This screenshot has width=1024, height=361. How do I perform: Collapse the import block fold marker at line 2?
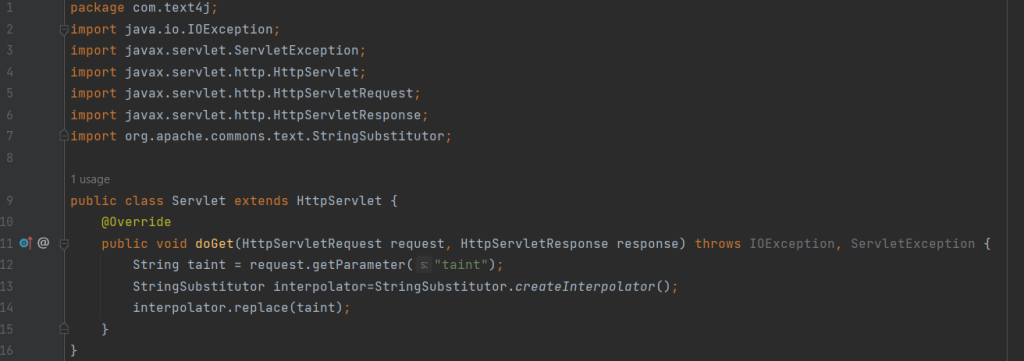point(64,29)
